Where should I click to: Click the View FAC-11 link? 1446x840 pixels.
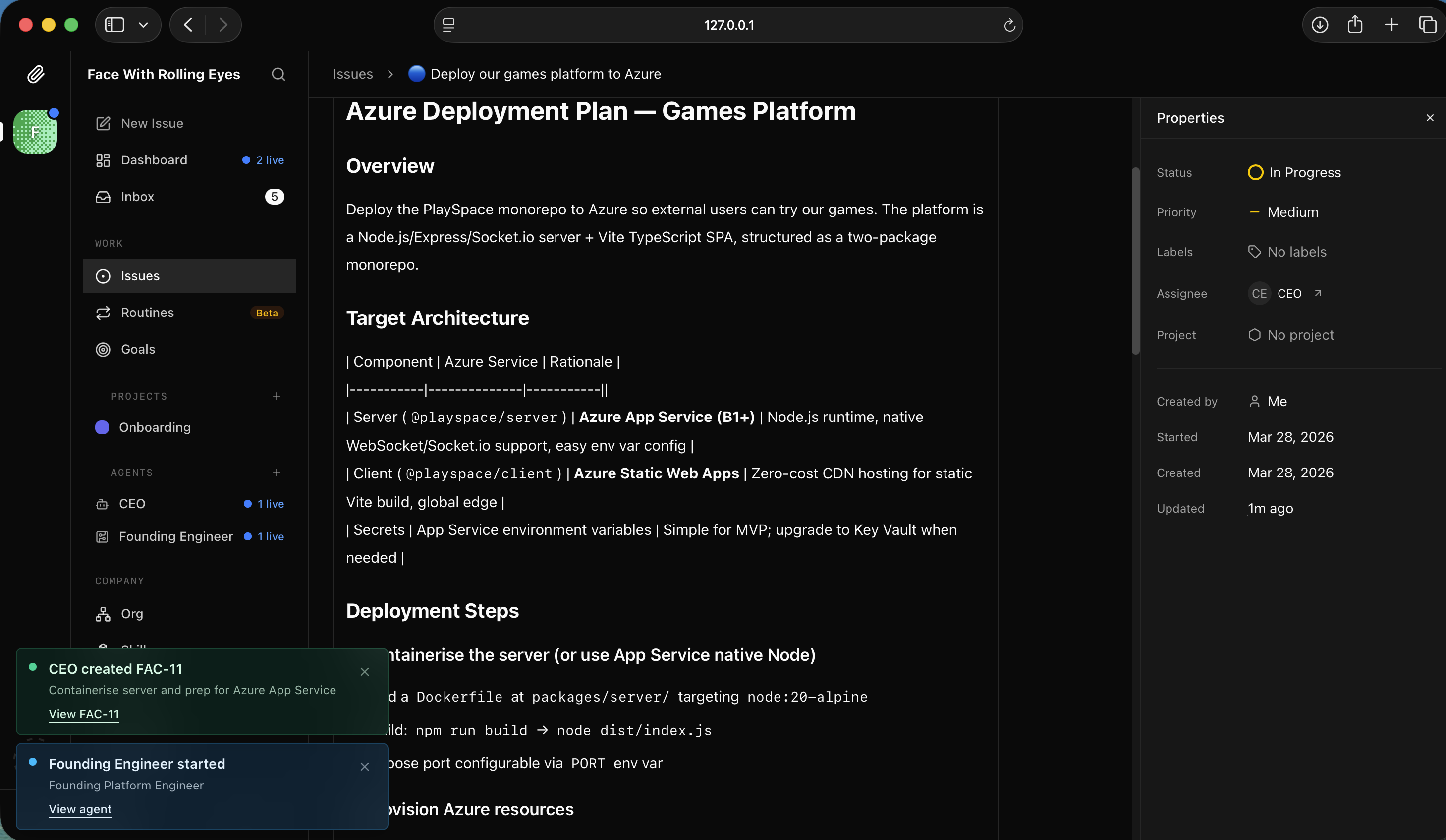pos(84,714)
